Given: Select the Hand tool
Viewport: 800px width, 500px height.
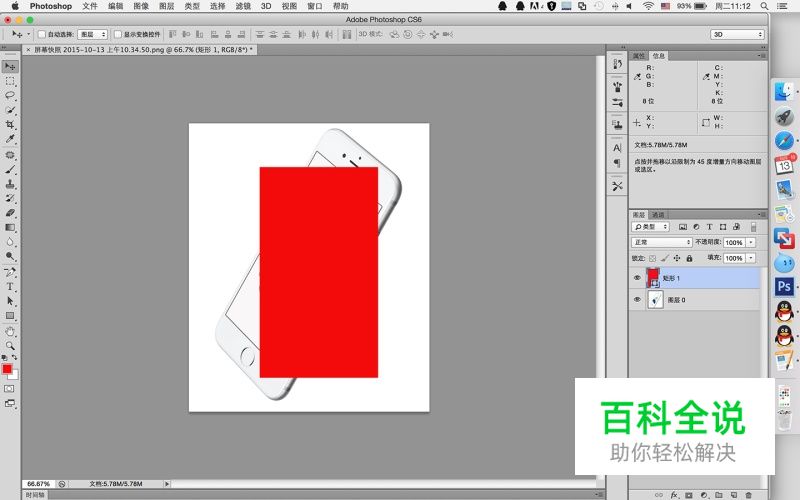Looking at the screenshot, I should 10,332.
